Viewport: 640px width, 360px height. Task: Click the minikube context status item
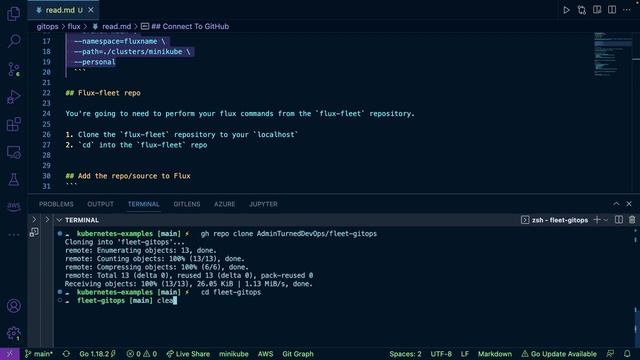coord(233,354)
